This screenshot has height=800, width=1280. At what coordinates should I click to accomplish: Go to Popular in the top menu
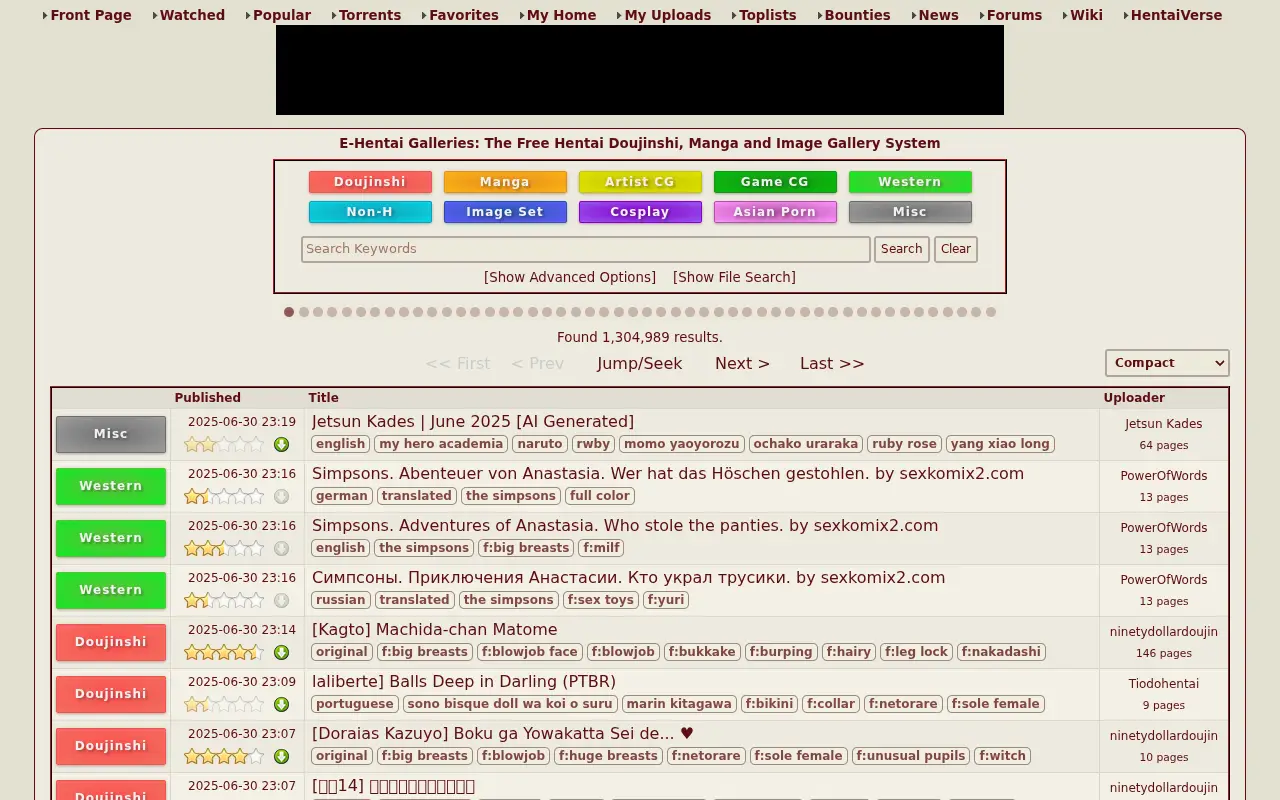click(282, 15)
